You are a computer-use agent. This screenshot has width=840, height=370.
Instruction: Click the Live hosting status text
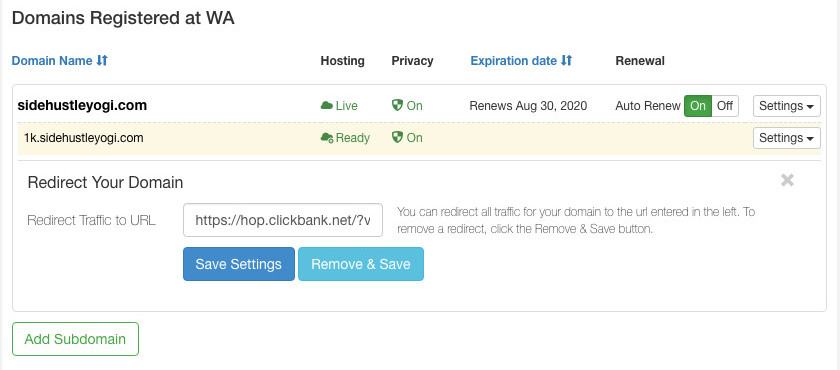pos(347,106)
